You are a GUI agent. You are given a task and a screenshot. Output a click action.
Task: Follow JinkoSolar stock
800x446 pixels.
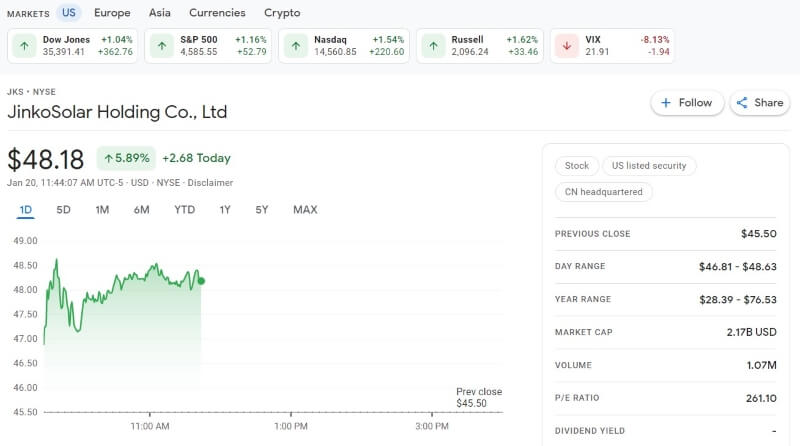687,103
